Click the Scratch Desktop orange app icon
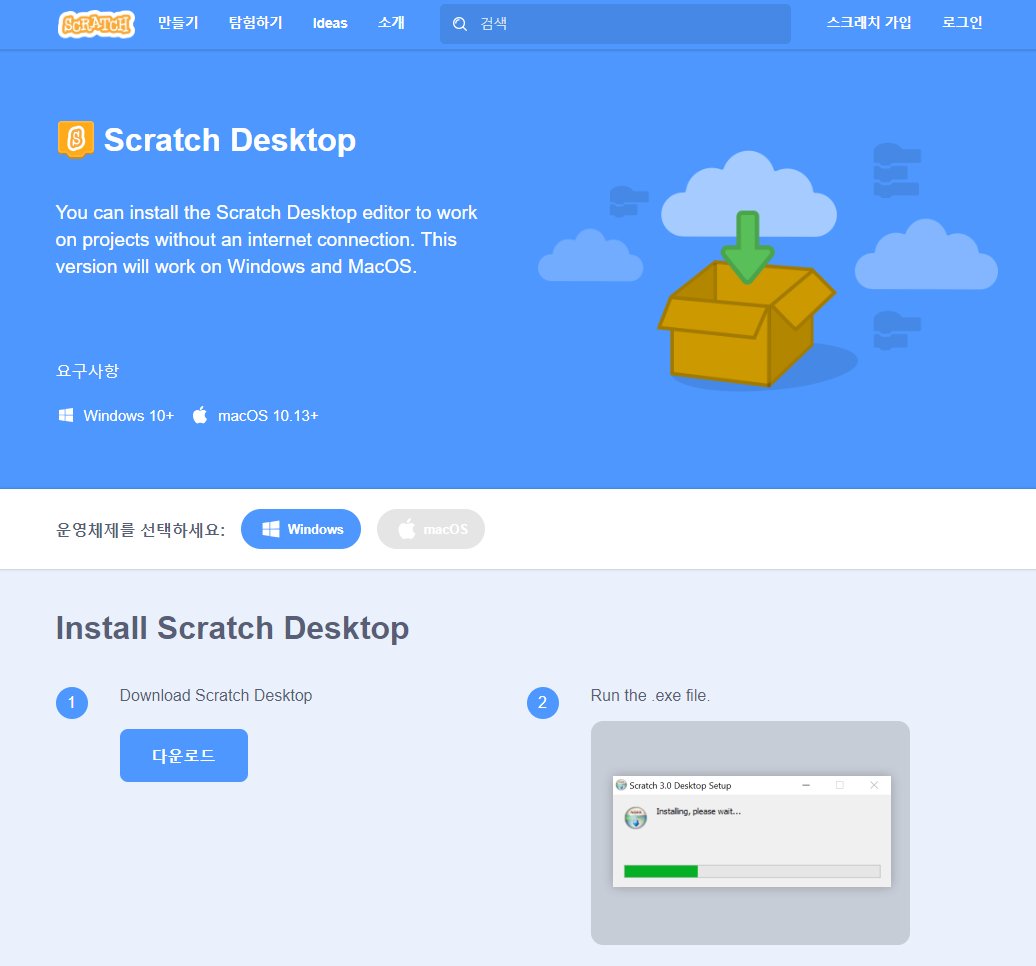Image resolution: width=1036 pixels, height=966 pixels. click(x=76, y=139)
